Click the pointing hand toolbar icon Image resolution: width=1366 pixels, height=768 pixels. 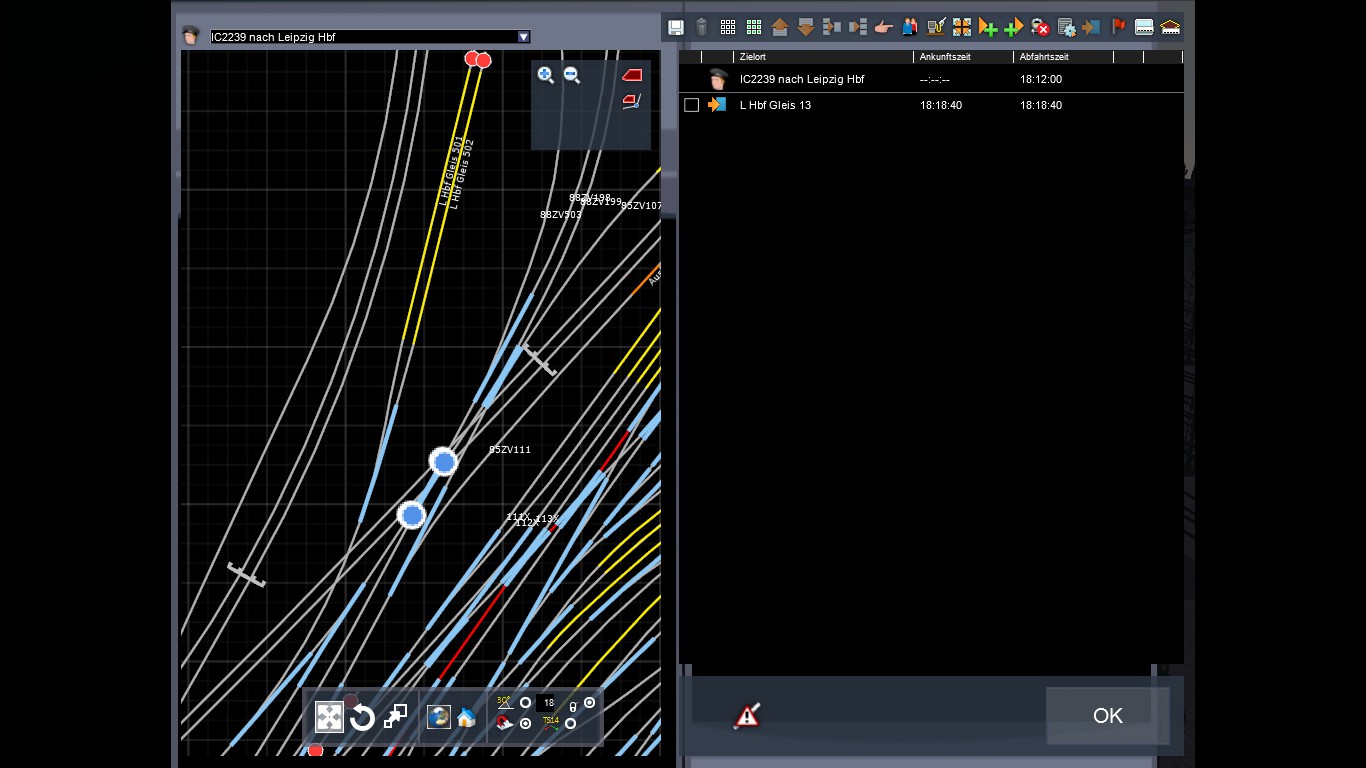[883, 28]
